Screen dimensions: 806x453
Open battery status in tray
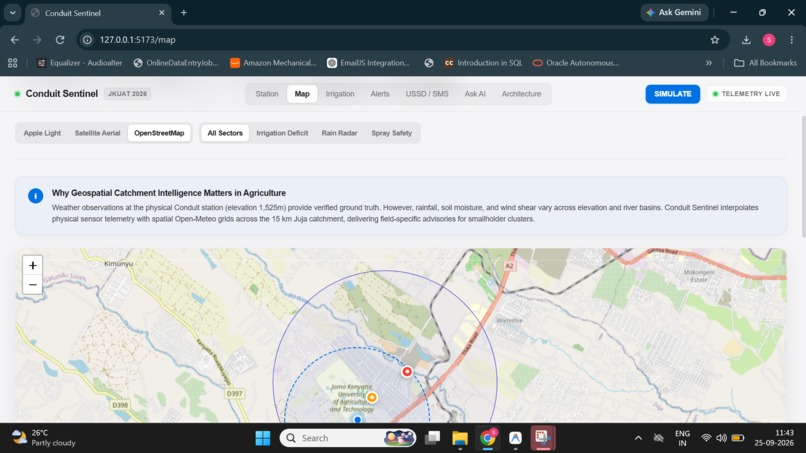point(738,438)
